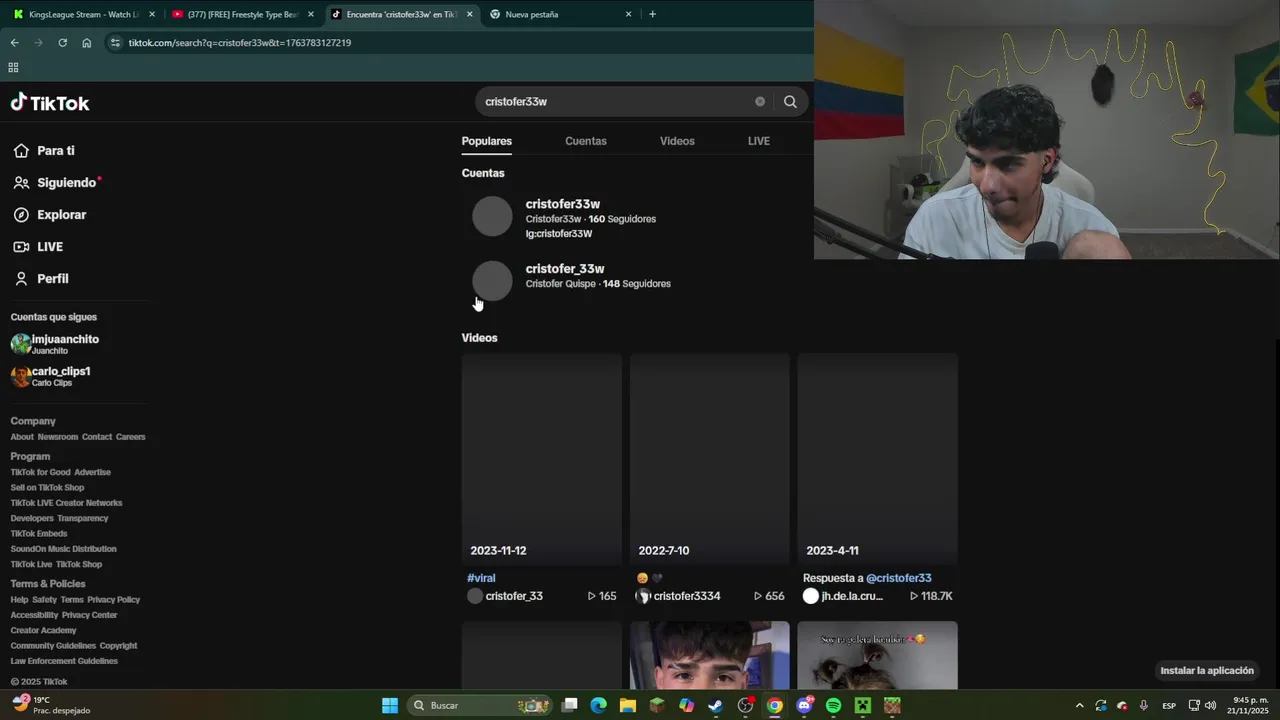Image resolution: width=1280 pixels, height=720 pixels.
Task: Click the browser home icon
Action: click(x=87, y=43)
